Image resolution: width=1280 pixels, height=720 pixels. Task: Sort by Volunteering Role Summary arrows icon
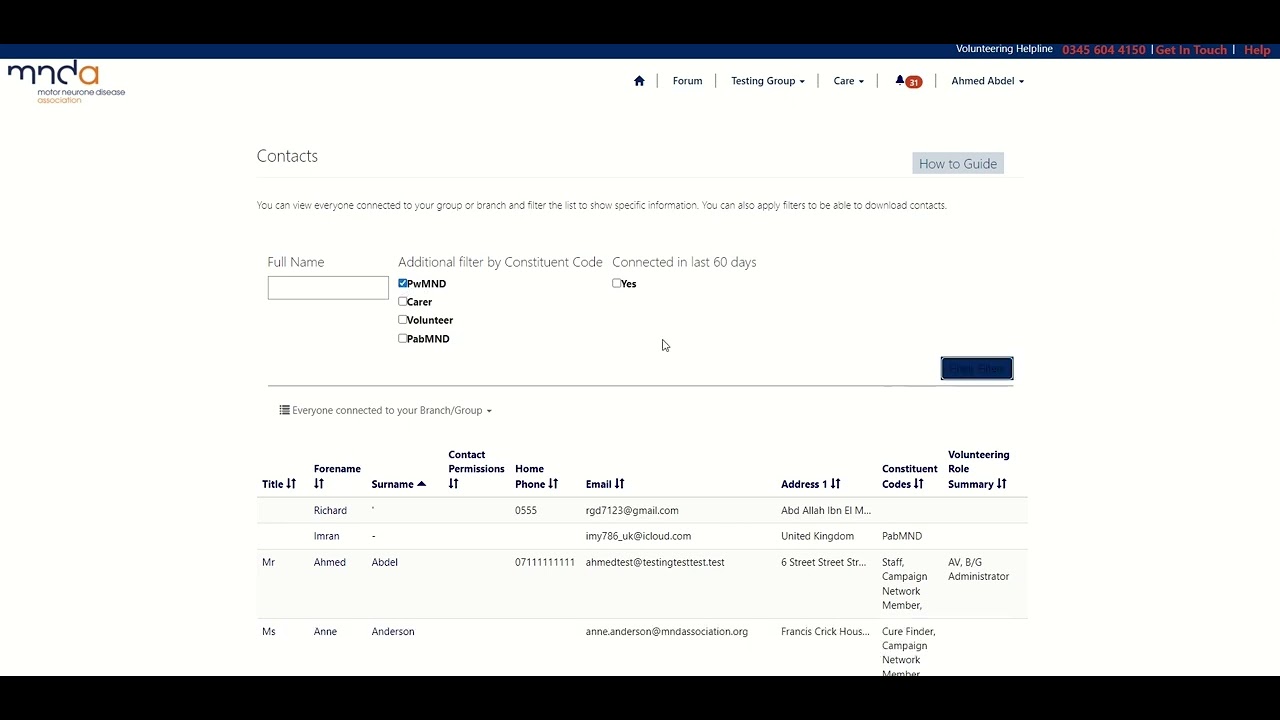tap(1001, 484)
